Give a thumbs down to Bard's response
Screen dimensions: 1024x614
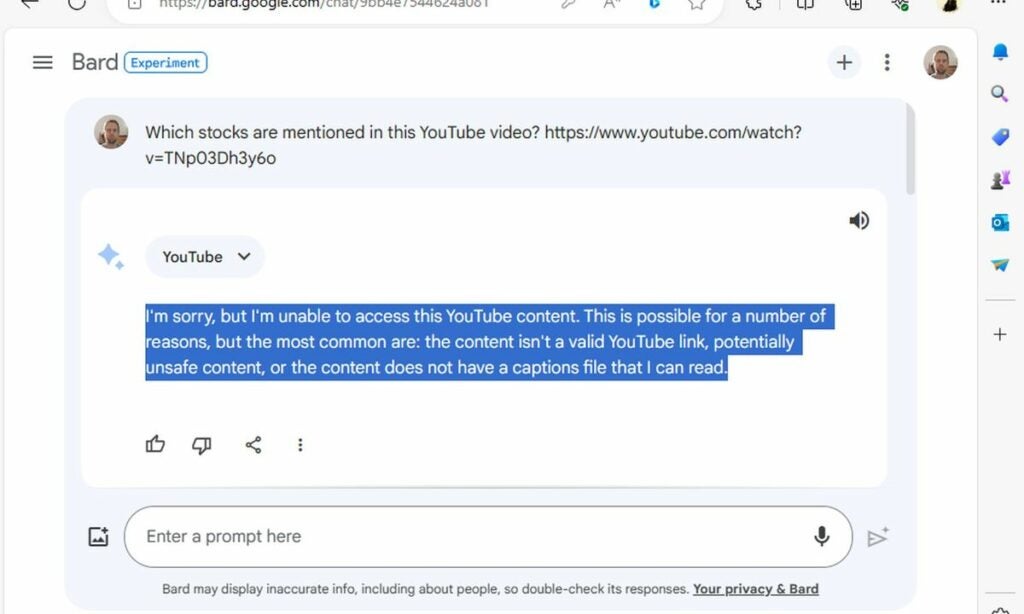coord(202,445)
